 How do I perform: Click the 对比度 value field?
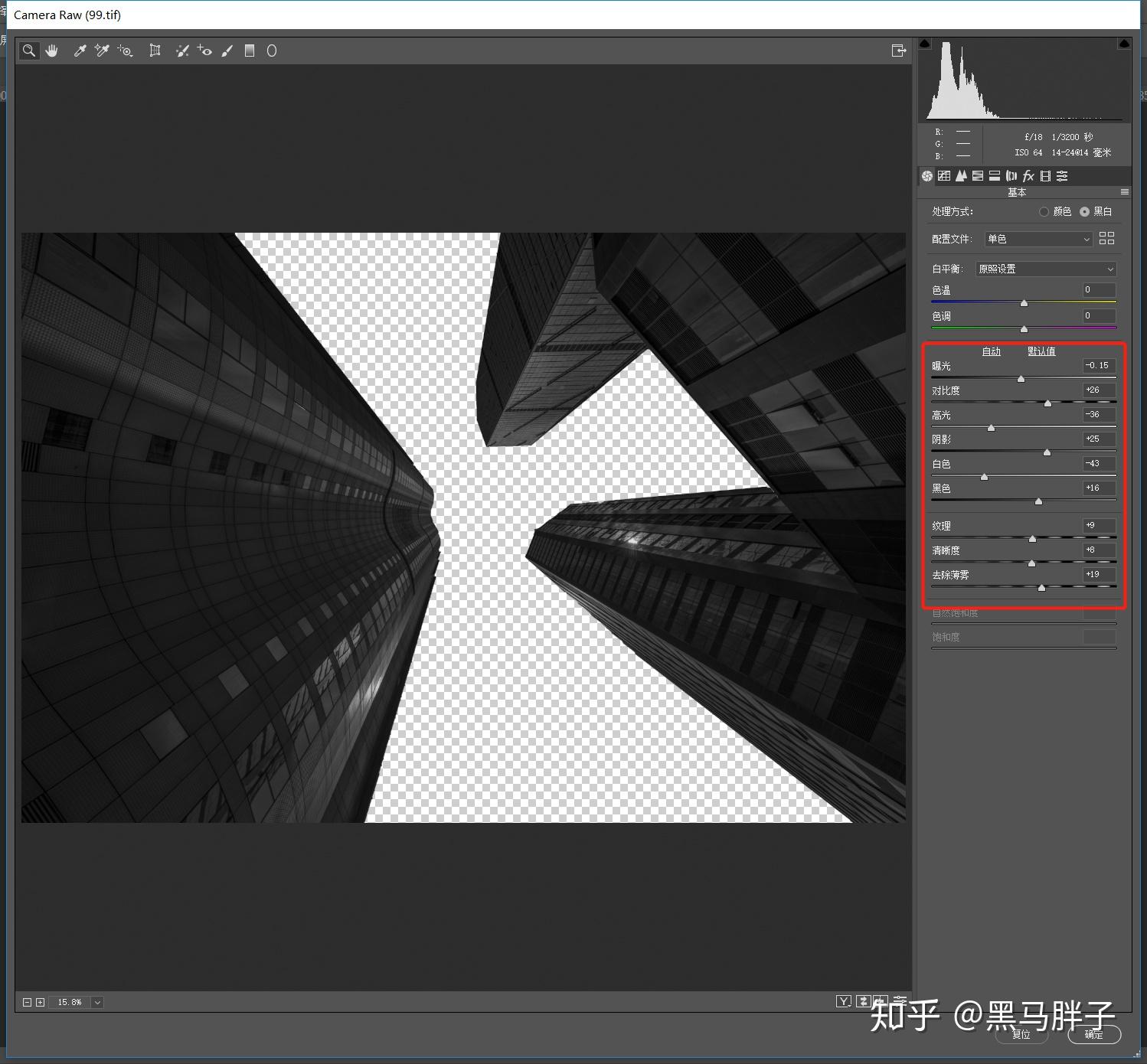click(1099, 390)
